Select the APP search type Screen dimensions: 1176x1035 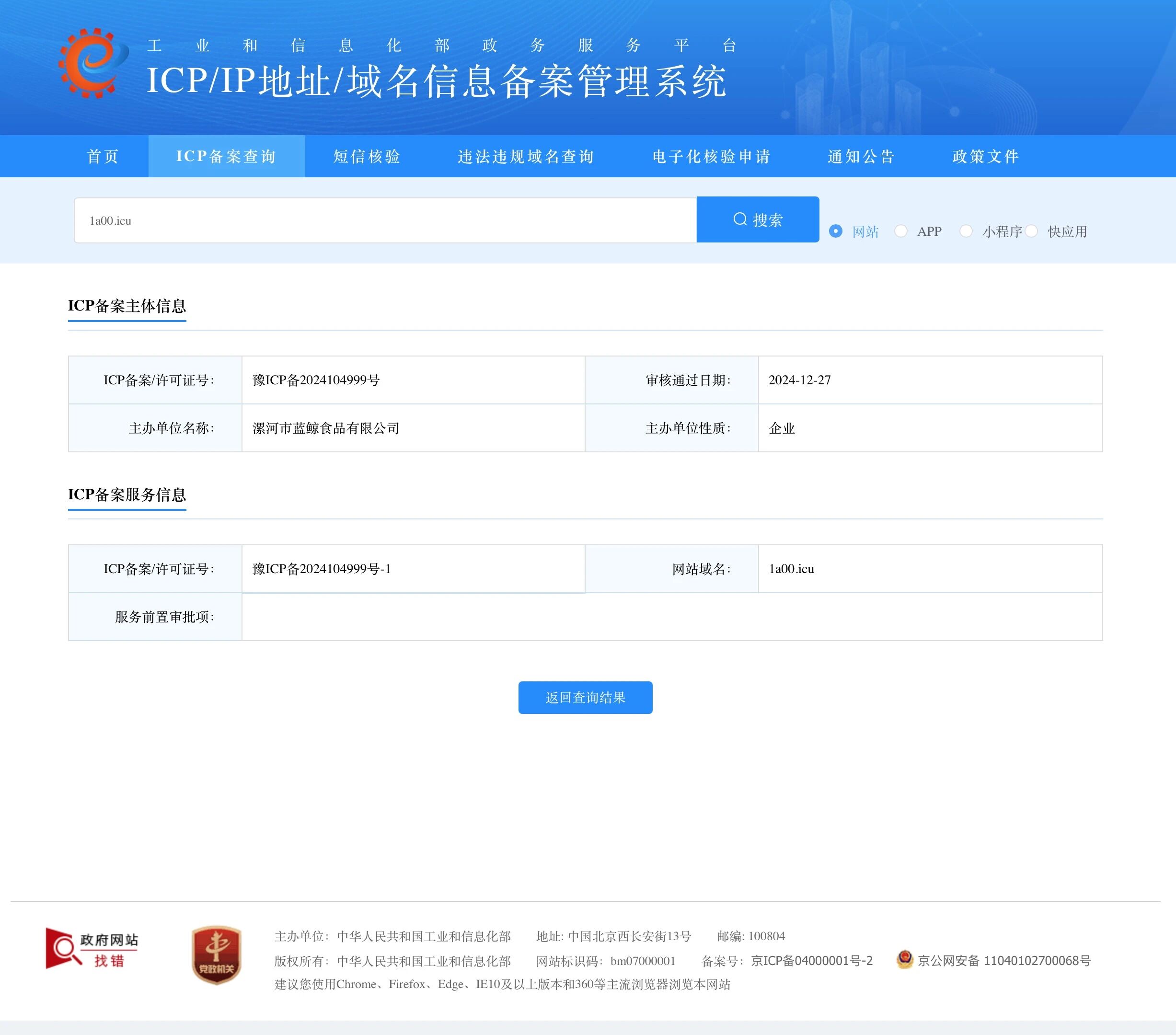pyautogui.click(x=900, y=231)
